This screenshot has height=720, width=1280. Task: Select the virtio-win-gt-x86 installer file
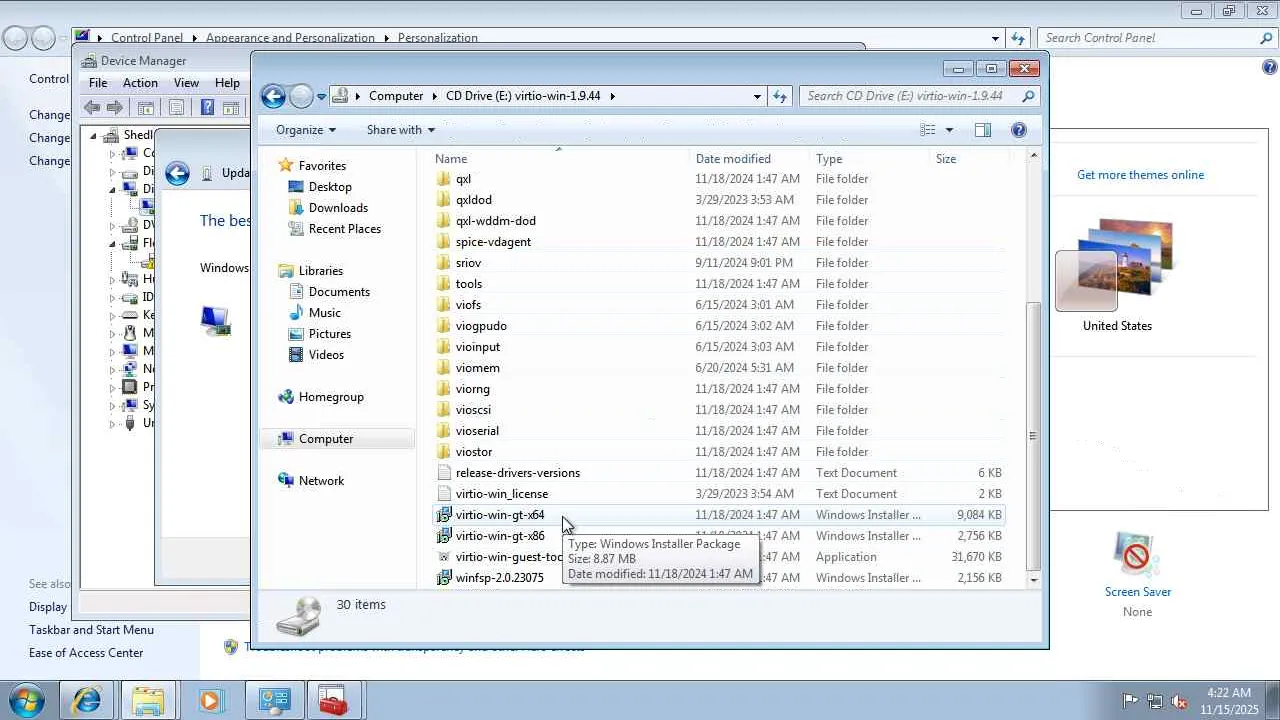click(500, 536)
